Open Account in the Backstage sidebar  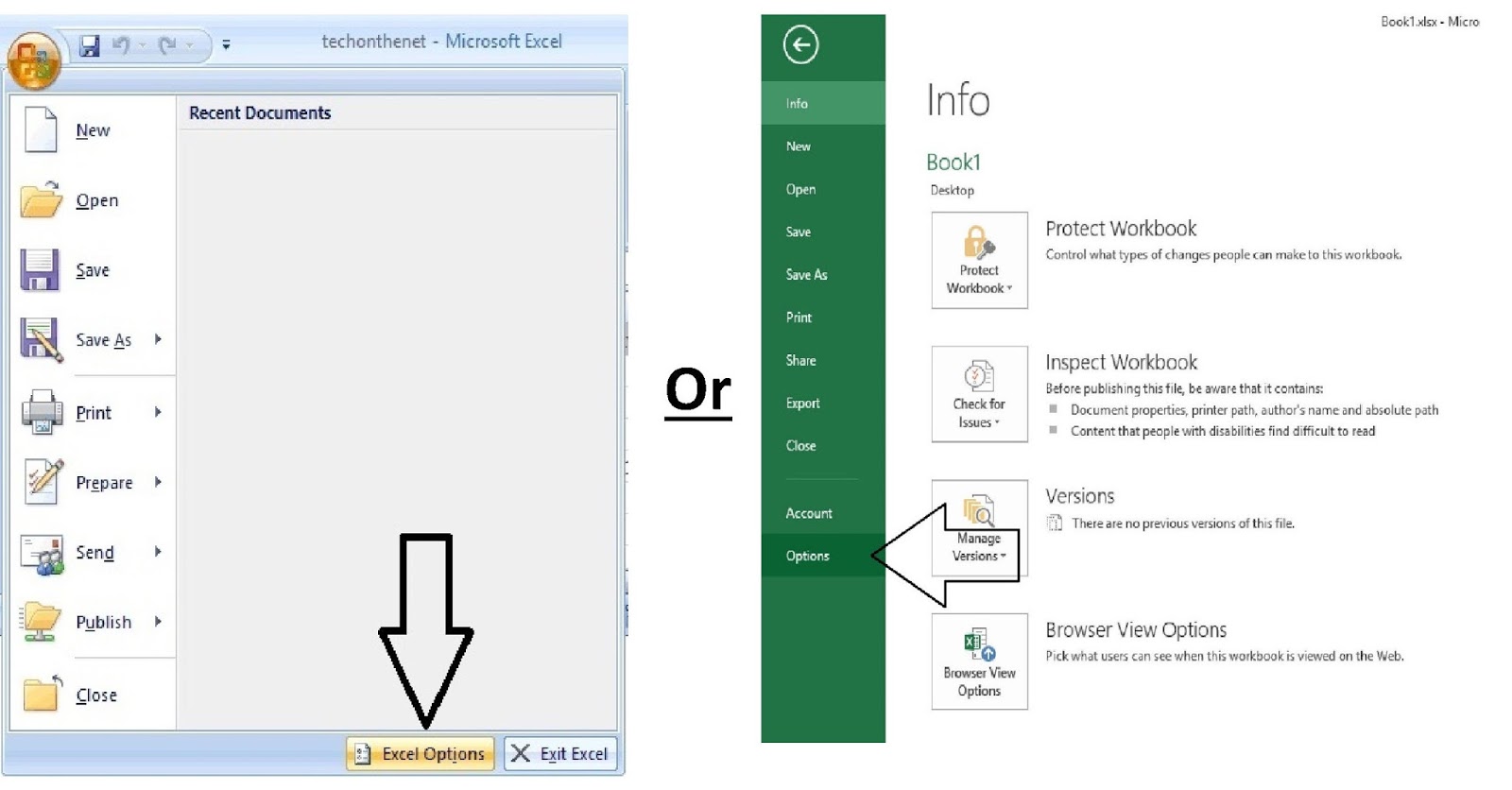[823, 513]
